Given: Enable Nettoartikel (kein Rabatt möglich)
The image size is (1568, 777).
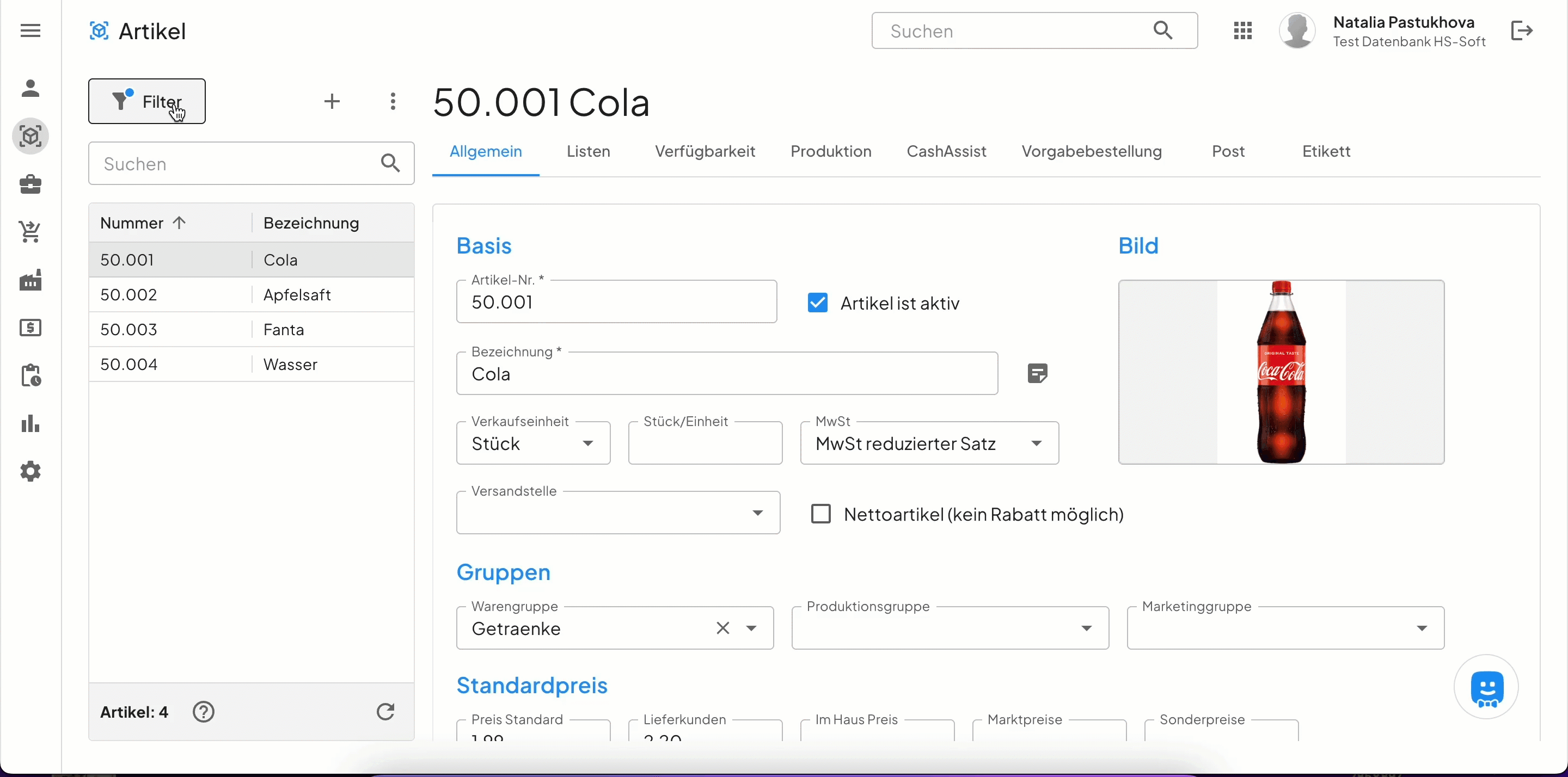Looking at the screenshot, I should (x=820, y=514).
